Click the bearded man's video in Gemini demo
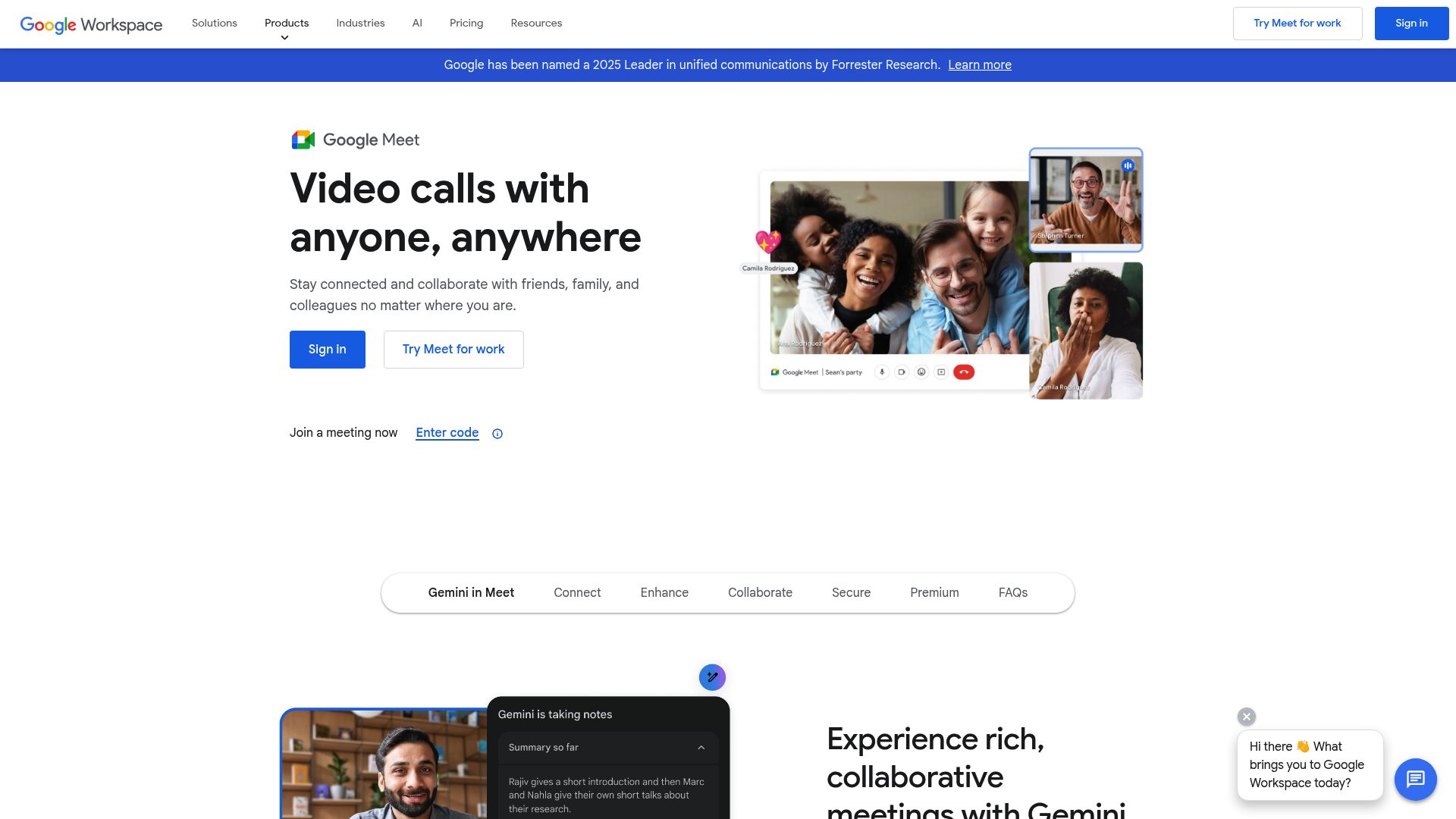This screenshot has width=1456, height=819. [x=384, y=764]
